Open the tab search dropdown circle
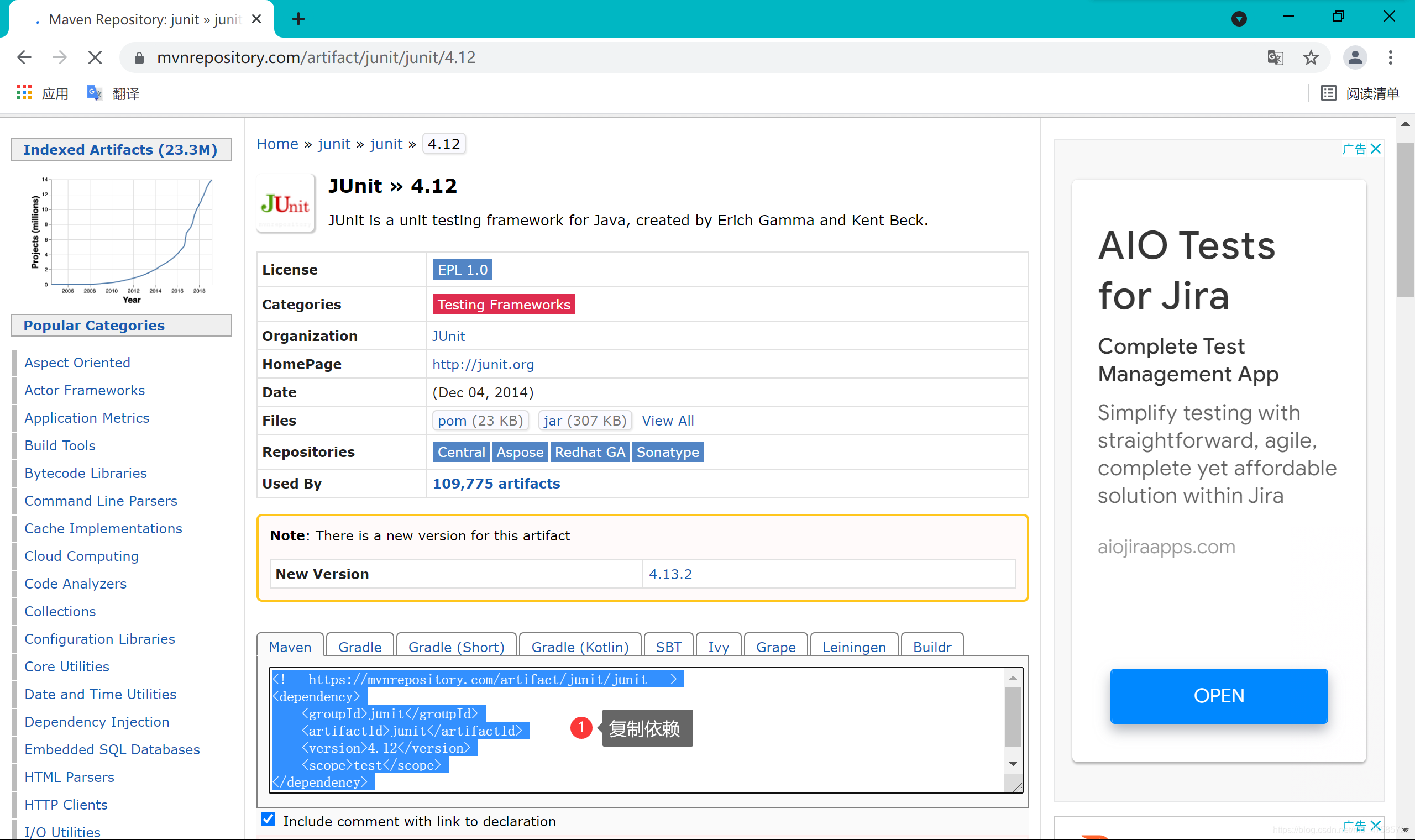 point(1239,19)
